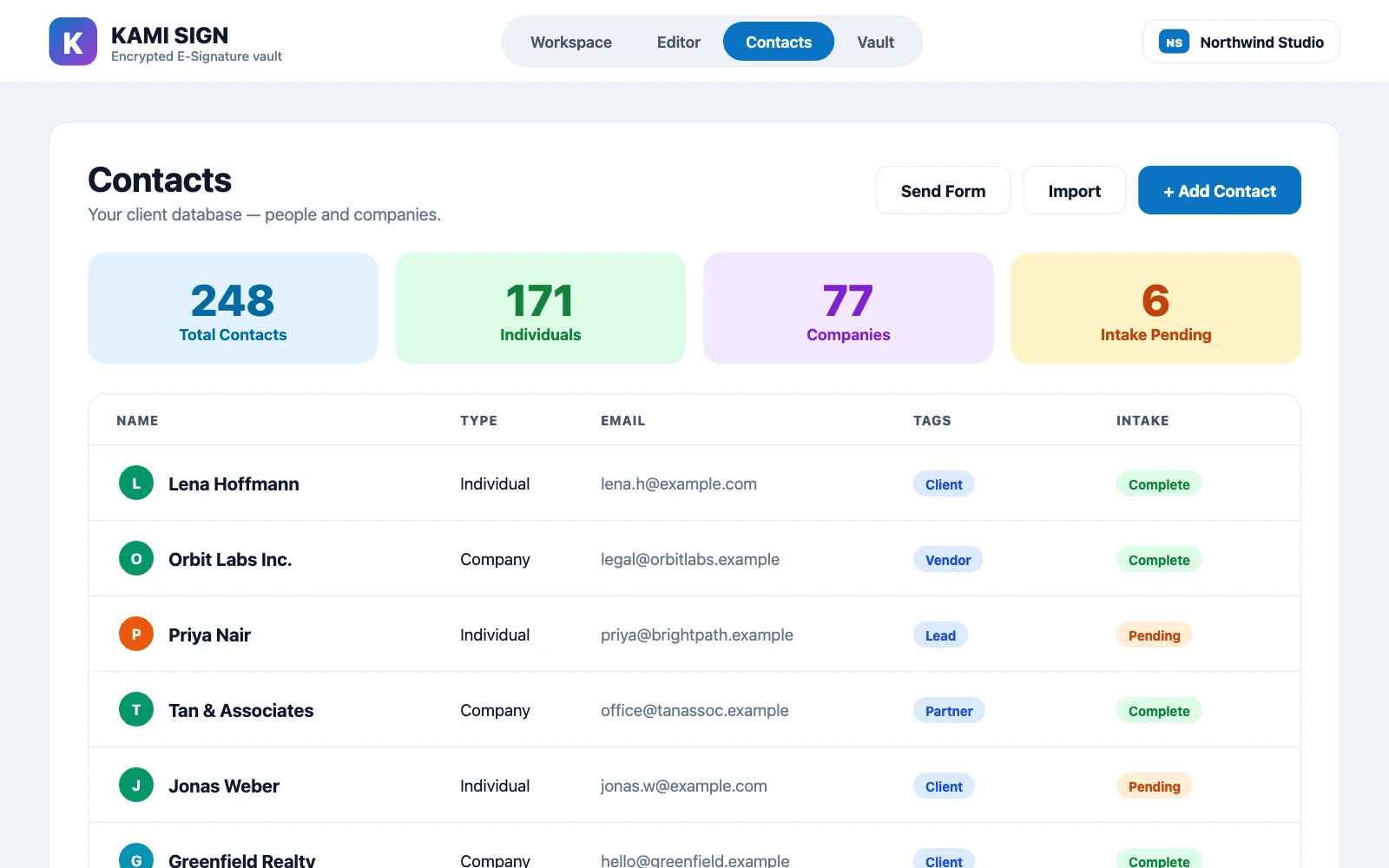Click the Vendor tag on Orbit Labs
This screenshot has height=868, width=1389.
pos(948,560)
